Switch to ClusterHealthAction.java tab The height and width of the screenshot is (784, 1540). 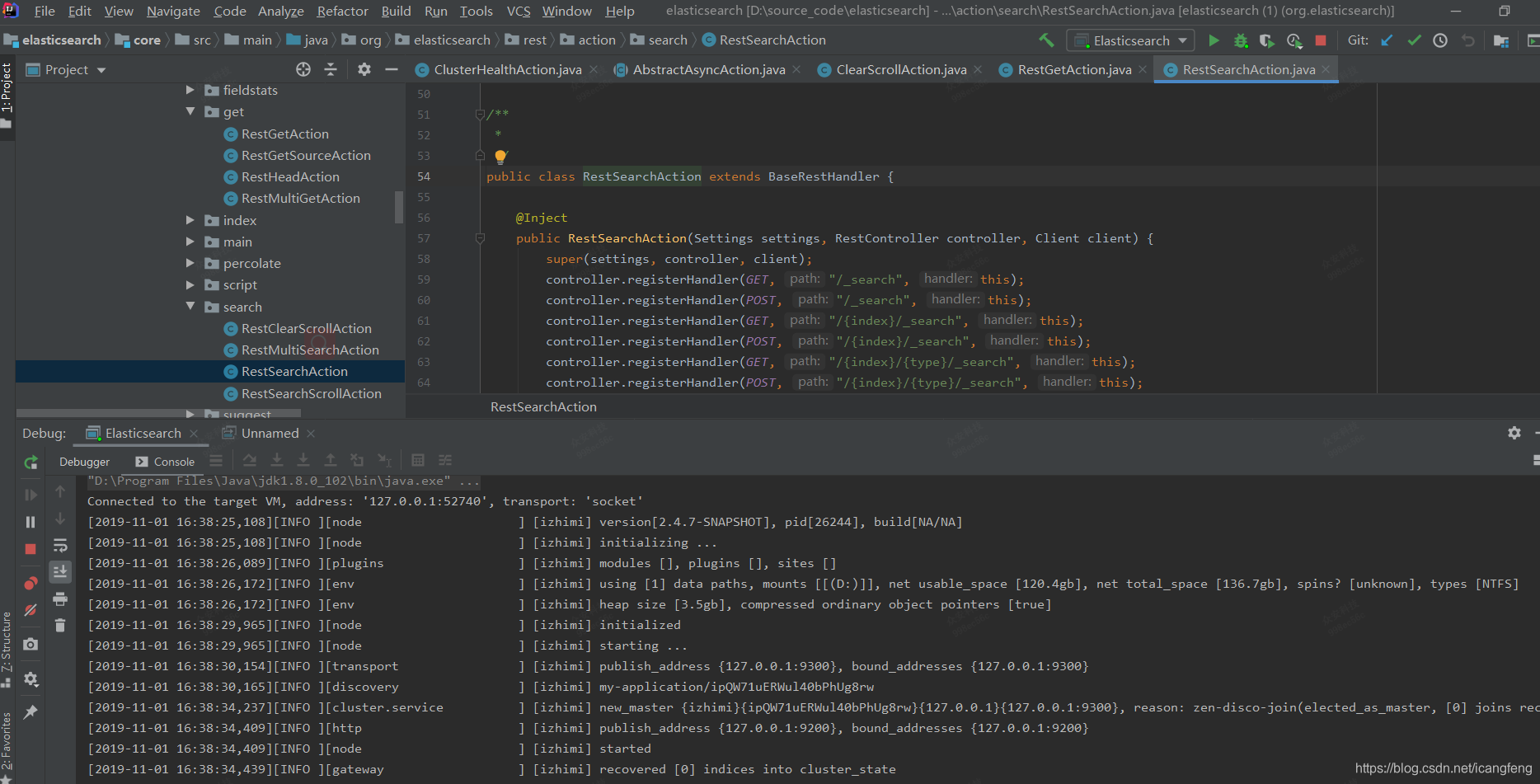(x=507, y=70)
